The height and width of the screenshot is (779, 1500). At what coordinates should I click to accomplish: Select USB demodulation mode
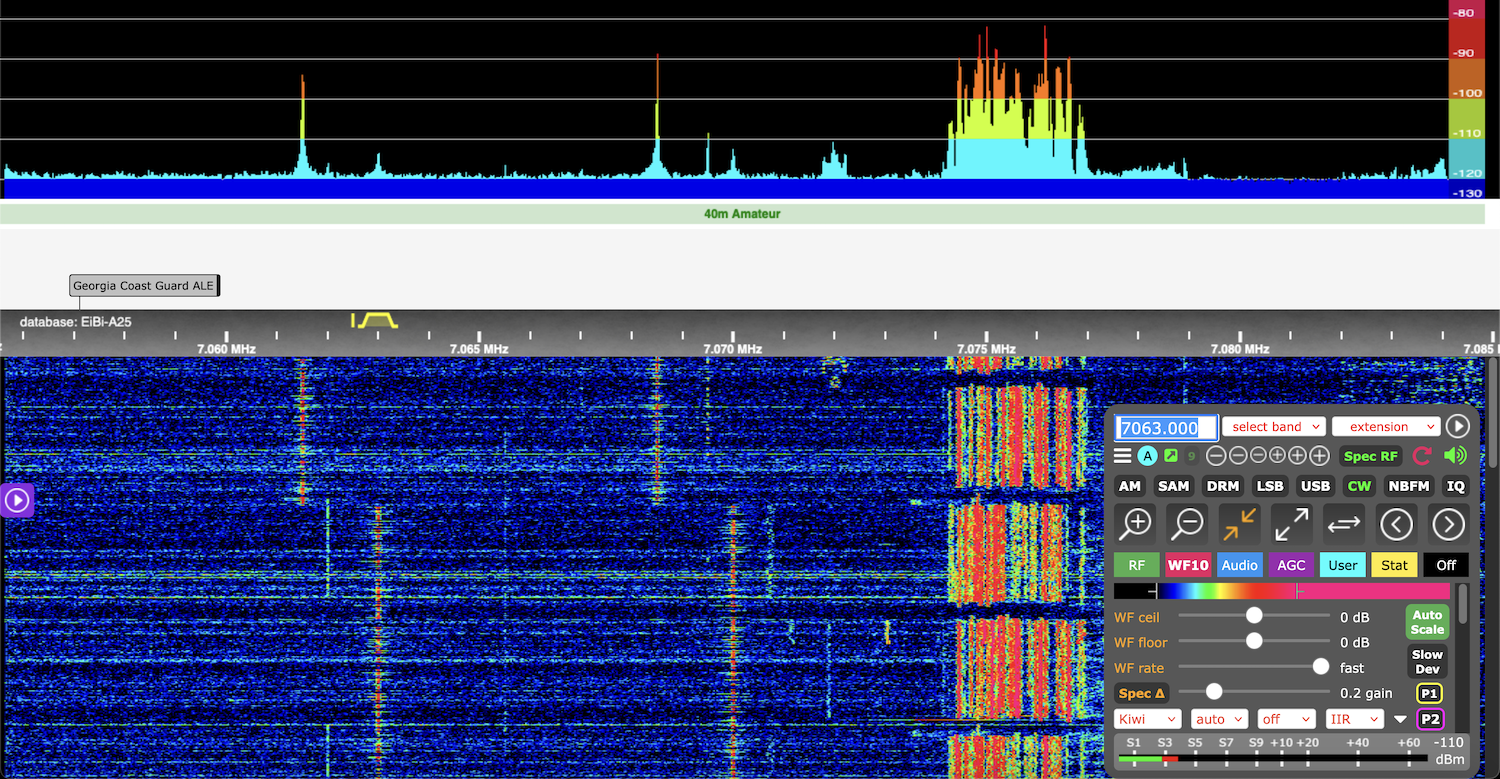click(1315, 486)
